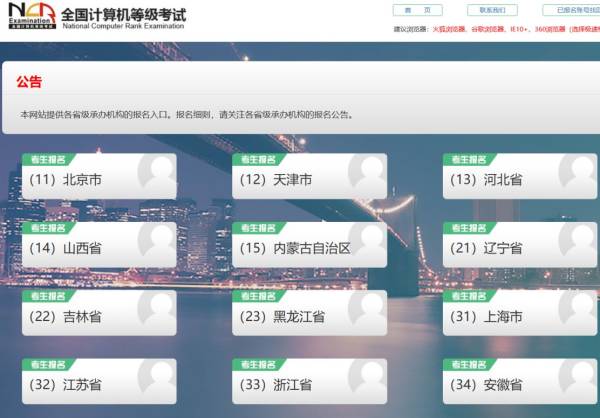Image resolution: width=600 pixels, height=418 pixels.
Task: Click the 考生报名 tag above 吉林省
Action: click(x=49, y=296)
